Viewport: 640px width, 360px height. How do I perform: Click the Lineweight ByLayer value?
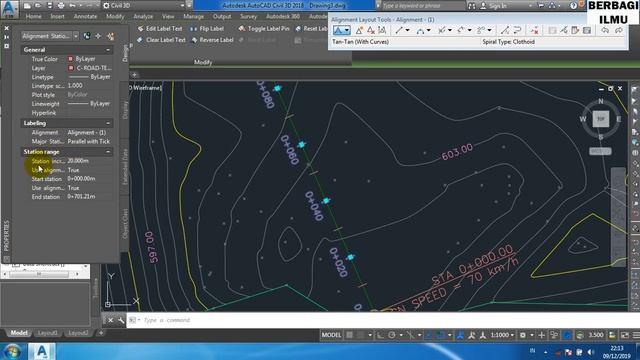[89, 104]
